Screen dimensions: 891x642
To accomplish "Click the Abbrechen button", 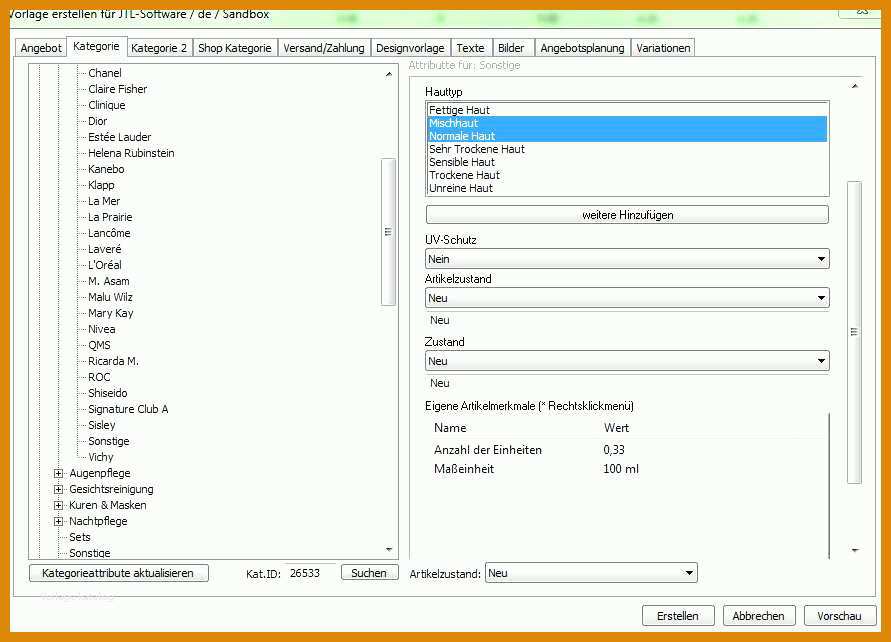I will (758, 616).
